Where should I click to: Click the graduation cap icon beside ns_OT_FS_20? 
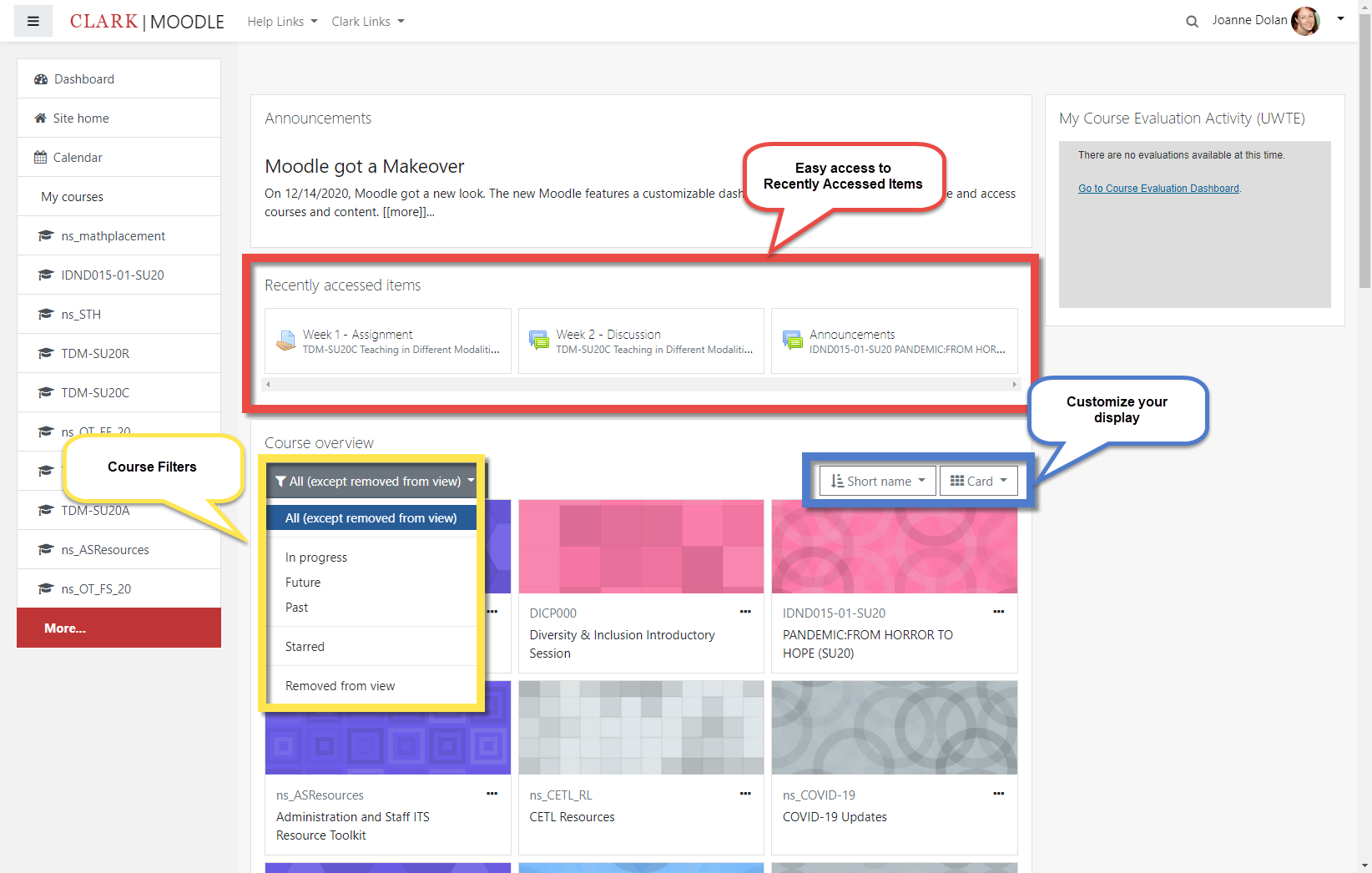point(46,589)
